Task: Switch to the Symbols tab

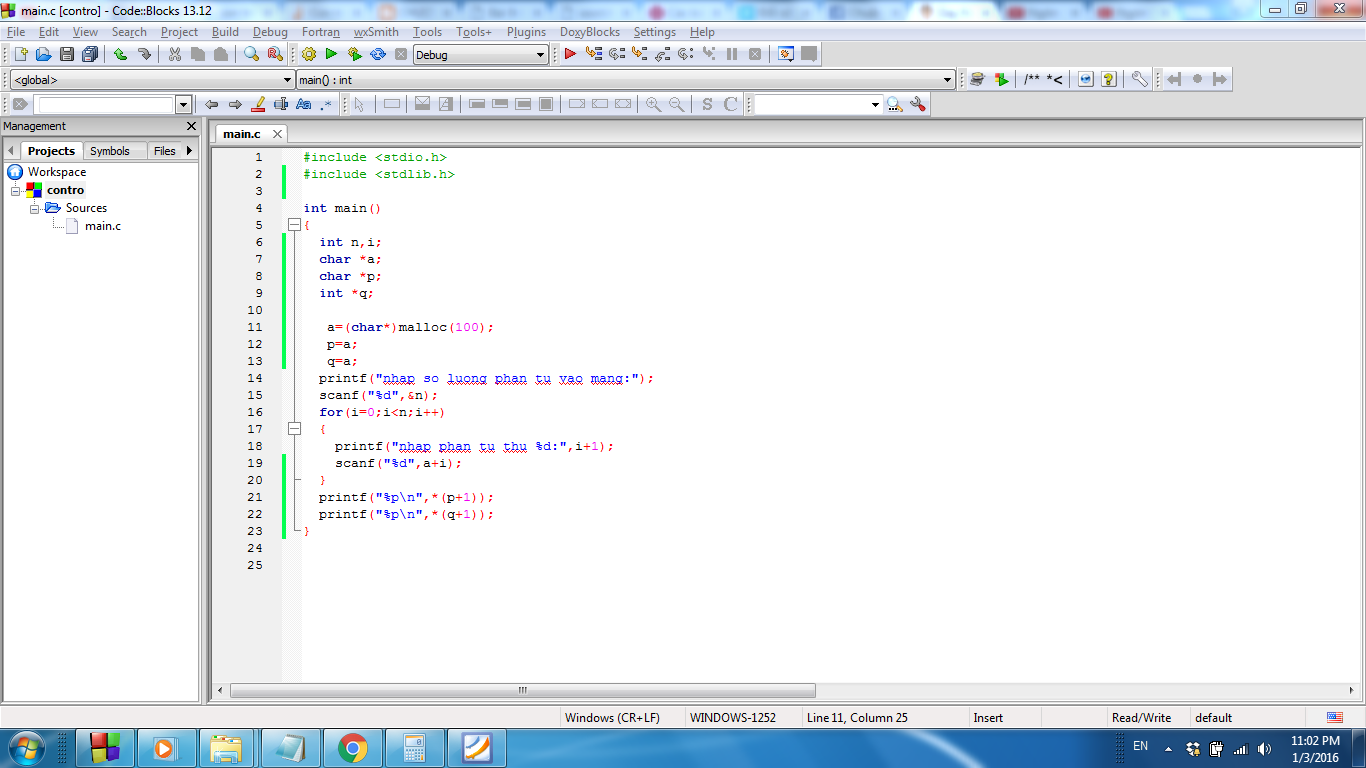Action: click(109, 151)
